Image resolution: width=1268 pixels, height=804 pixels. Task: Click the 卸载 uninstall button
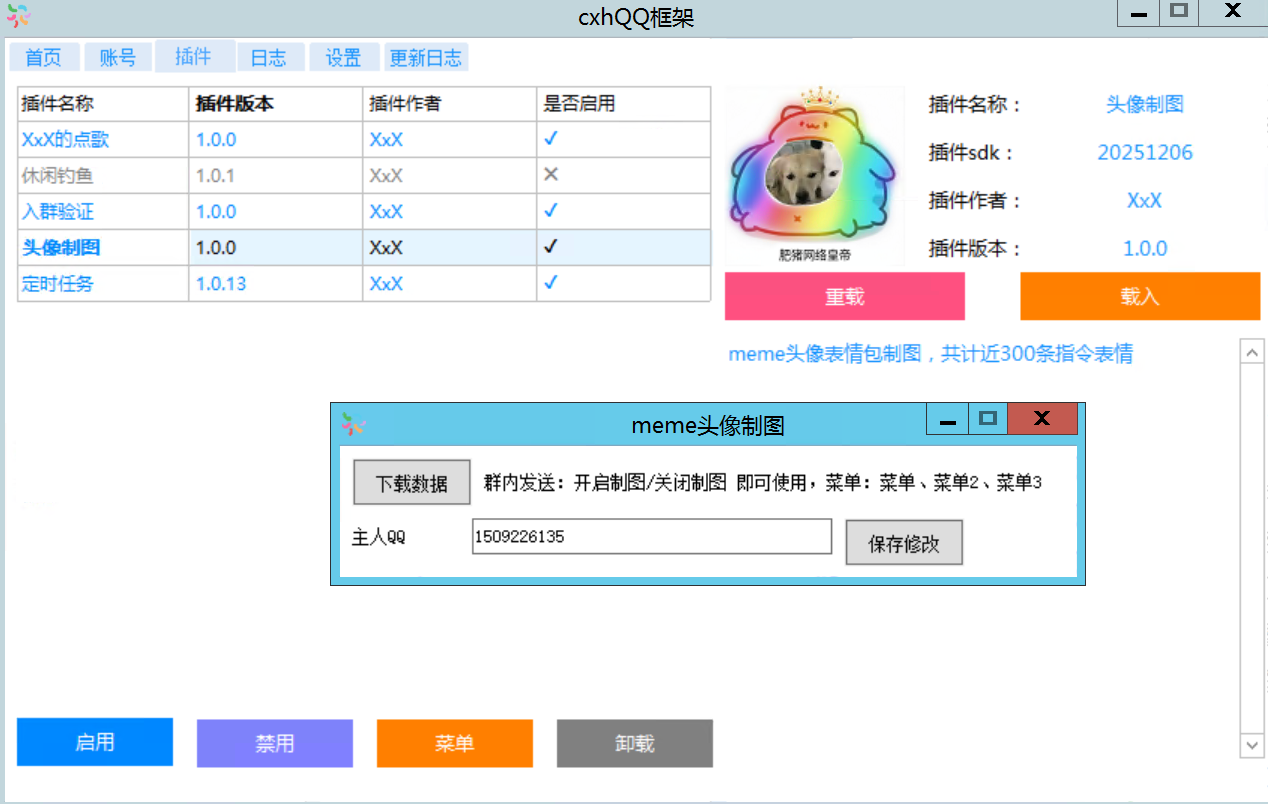[634, 743]
